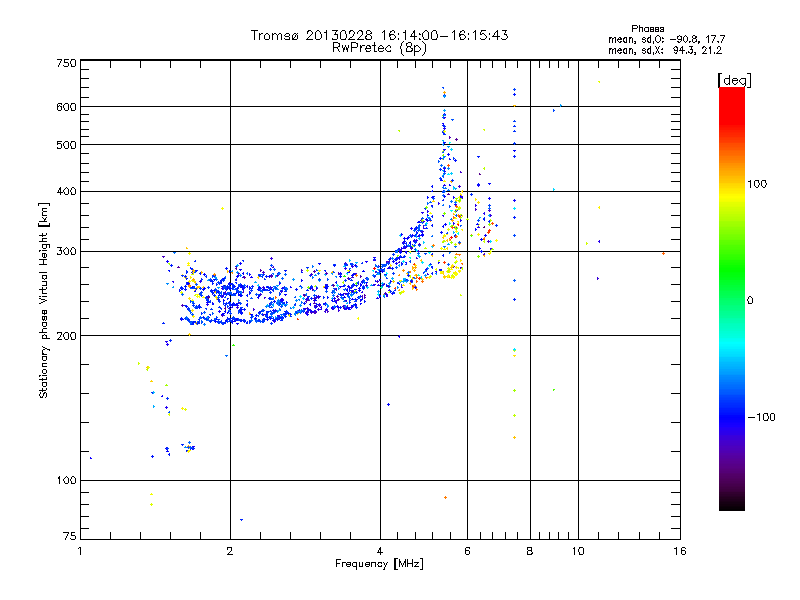Click the y-axis tick label '750'
The image size is (800, 600).
pos(66,63)
